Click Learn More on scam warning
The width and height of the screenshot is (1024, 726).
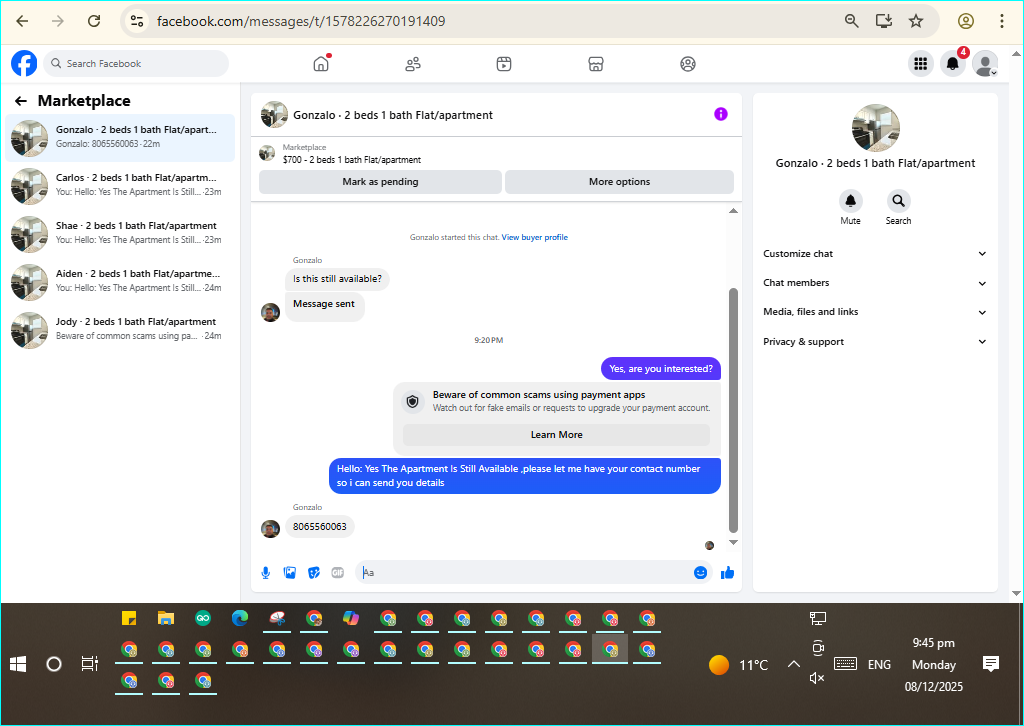[x=556, y=435]
